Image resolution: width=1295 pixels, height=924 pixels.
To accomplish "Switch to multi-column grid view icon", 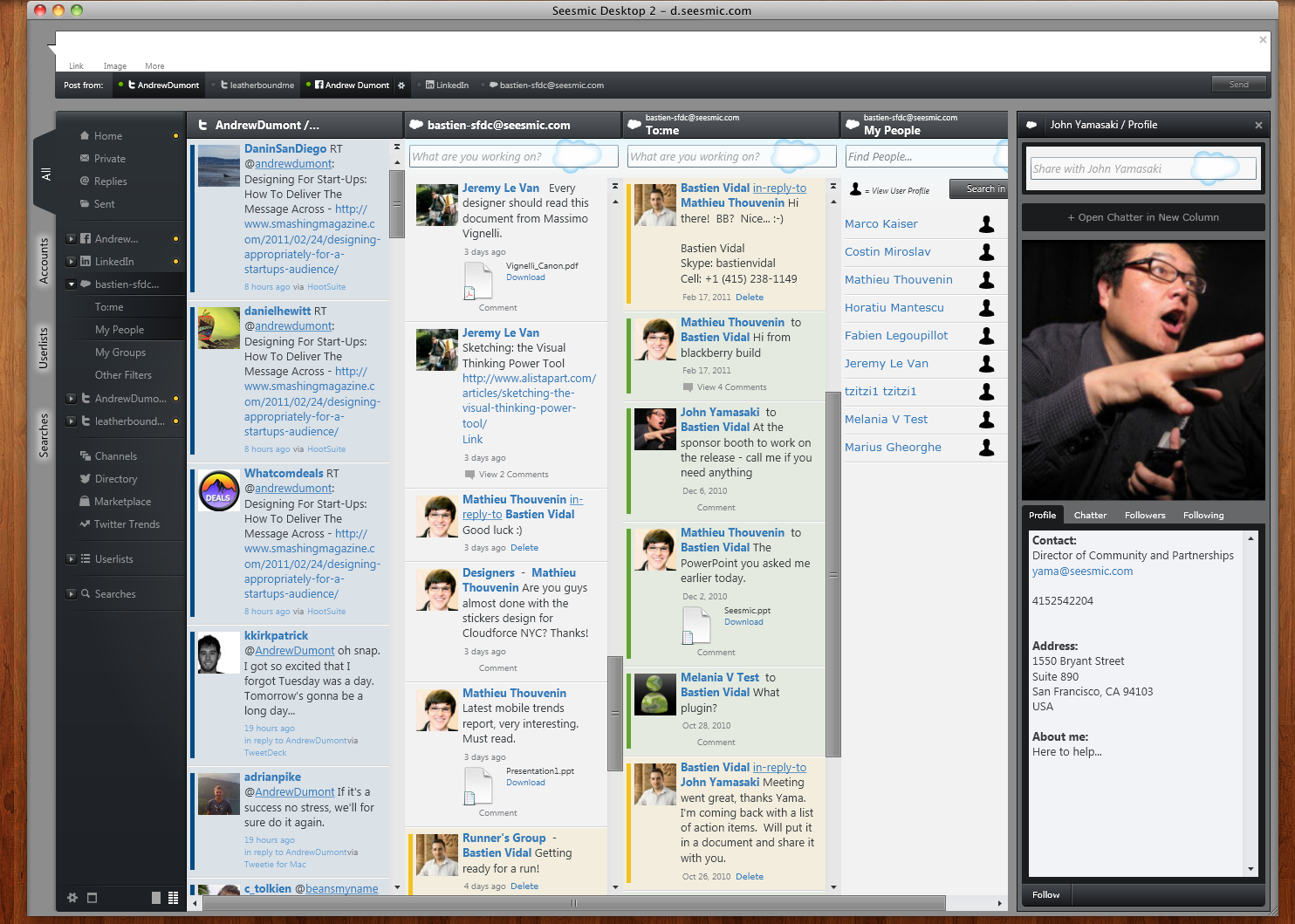I will [x=173, y=898].
